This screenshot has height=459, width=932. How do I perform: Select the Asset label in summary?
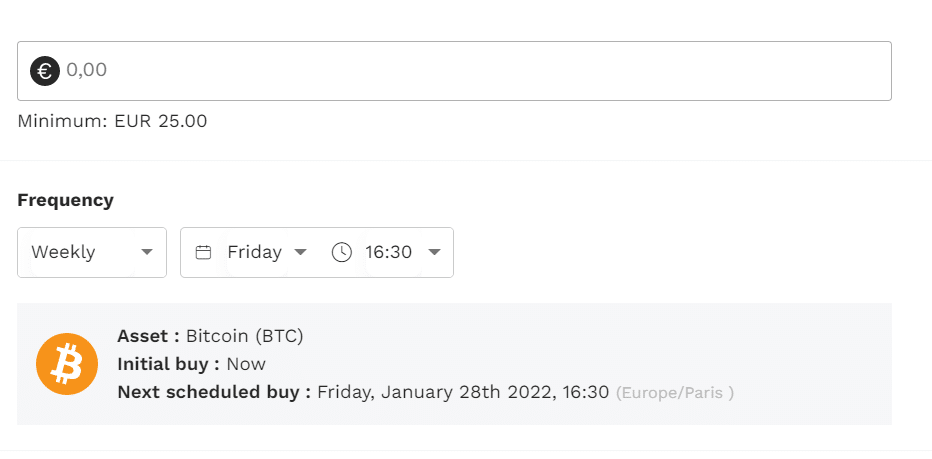[149, 336]
